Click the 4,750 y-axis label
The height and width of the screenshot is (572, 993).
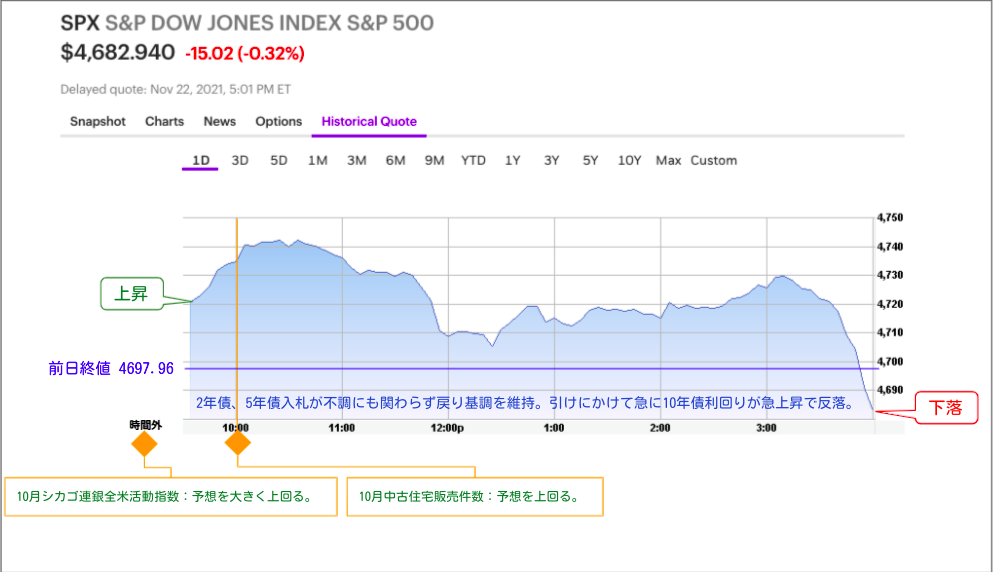(x=890, y=217)
